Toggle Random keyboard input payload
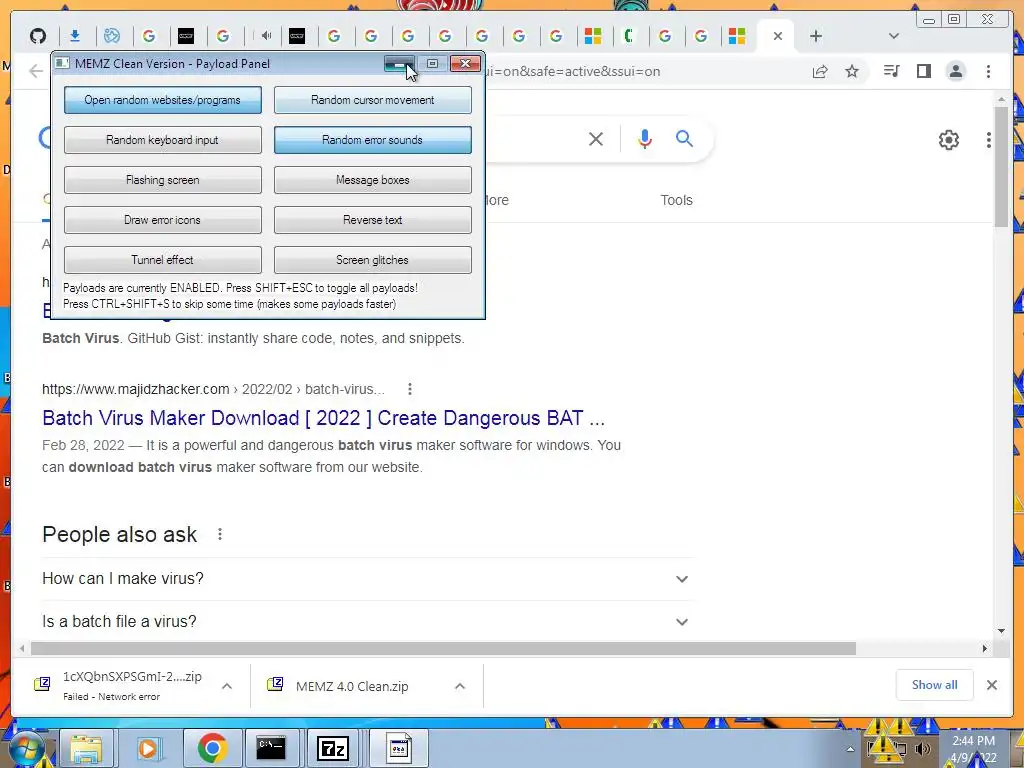1024x768 pixels. (x=163, y=140)
